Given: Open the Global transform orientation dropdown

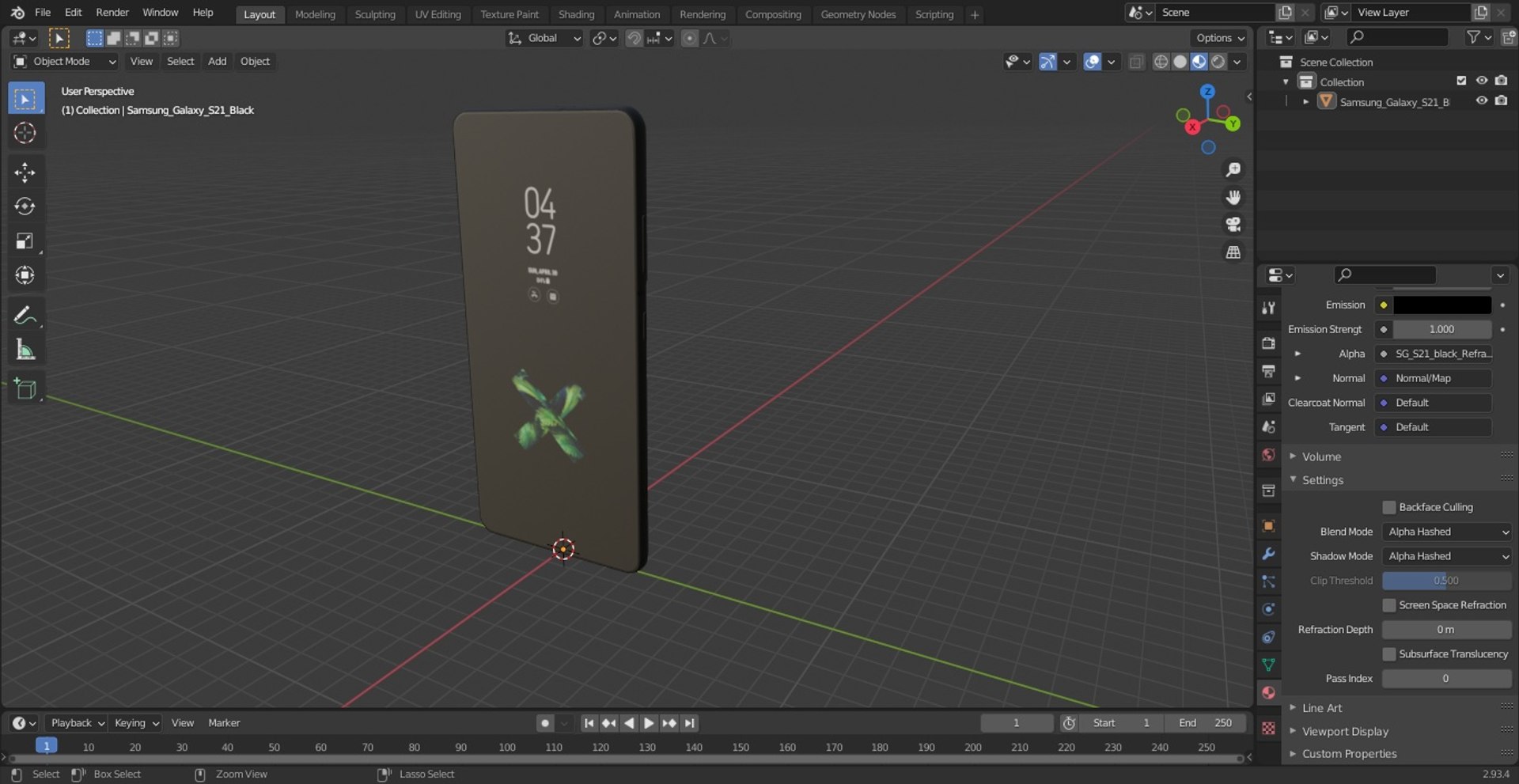Looking at the screenshot, I should coord(544,38).
